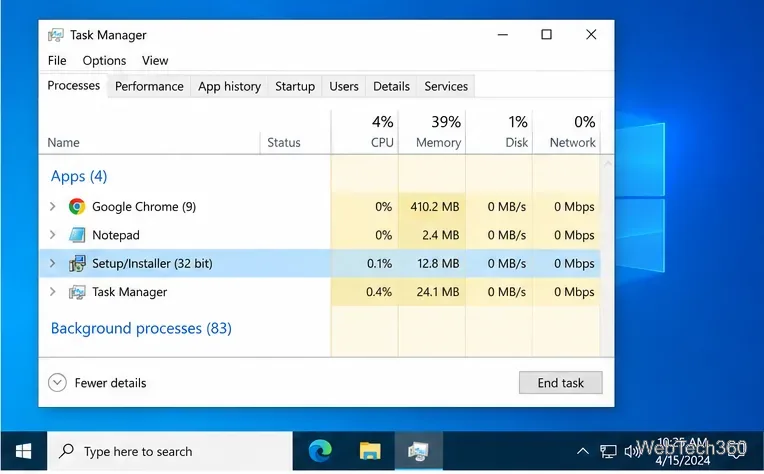Sort processes by Memory column
Screen dimensions: 764x474
click(432, 132)
